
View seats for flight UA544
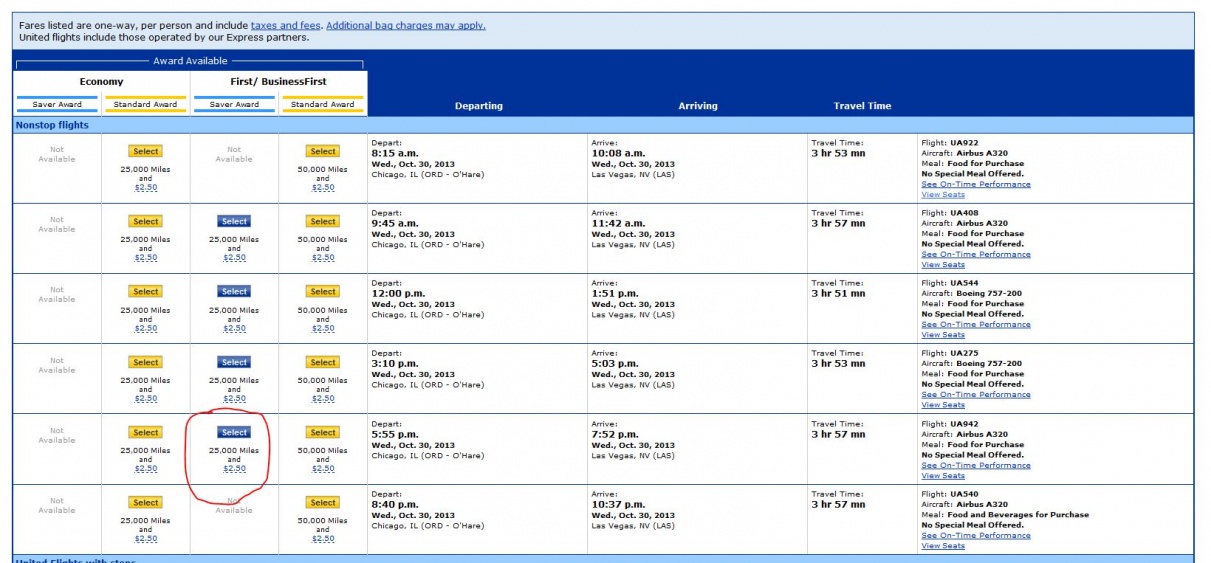click(943, 335)
